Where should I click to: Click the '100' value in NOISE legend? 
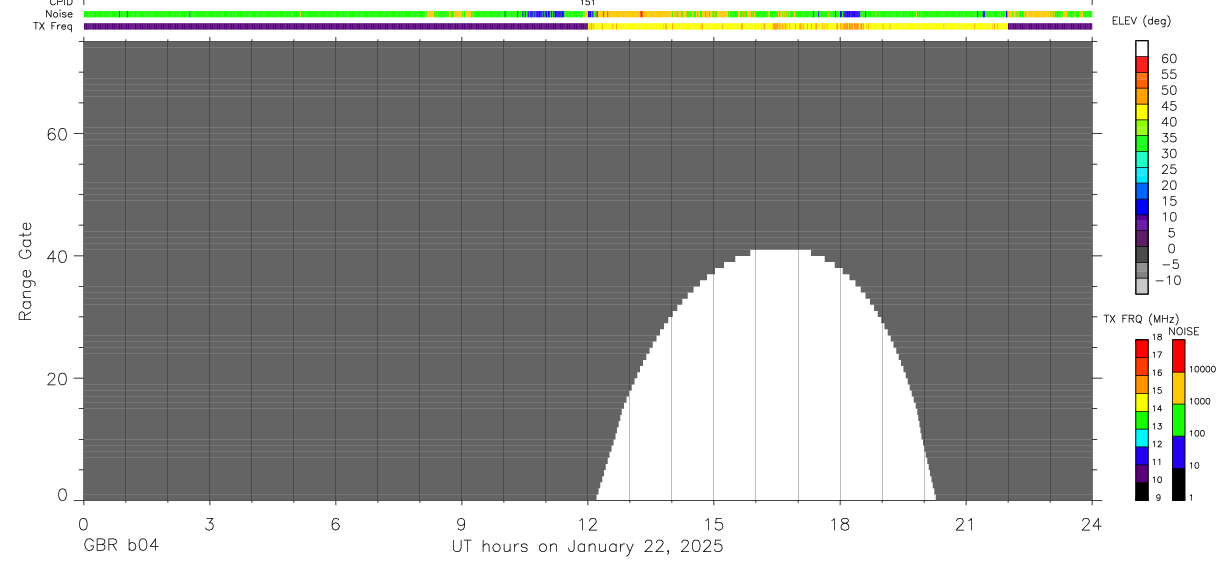pos(1196,433)
